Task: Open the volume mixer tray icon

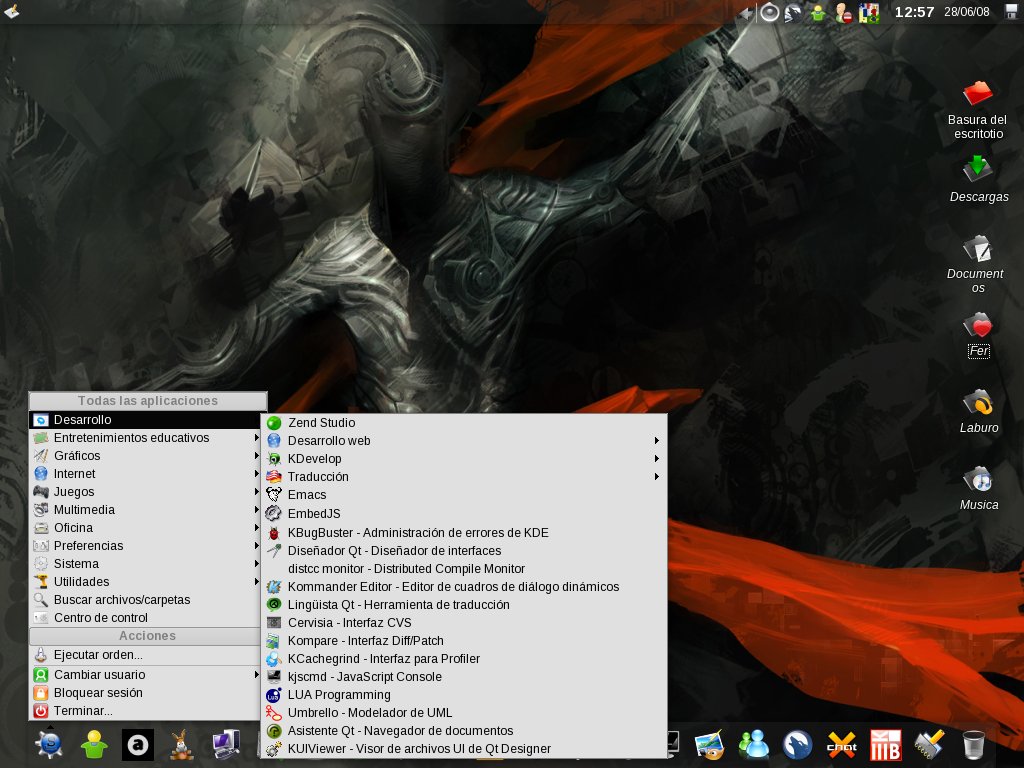Action: [x=769, y=12]
